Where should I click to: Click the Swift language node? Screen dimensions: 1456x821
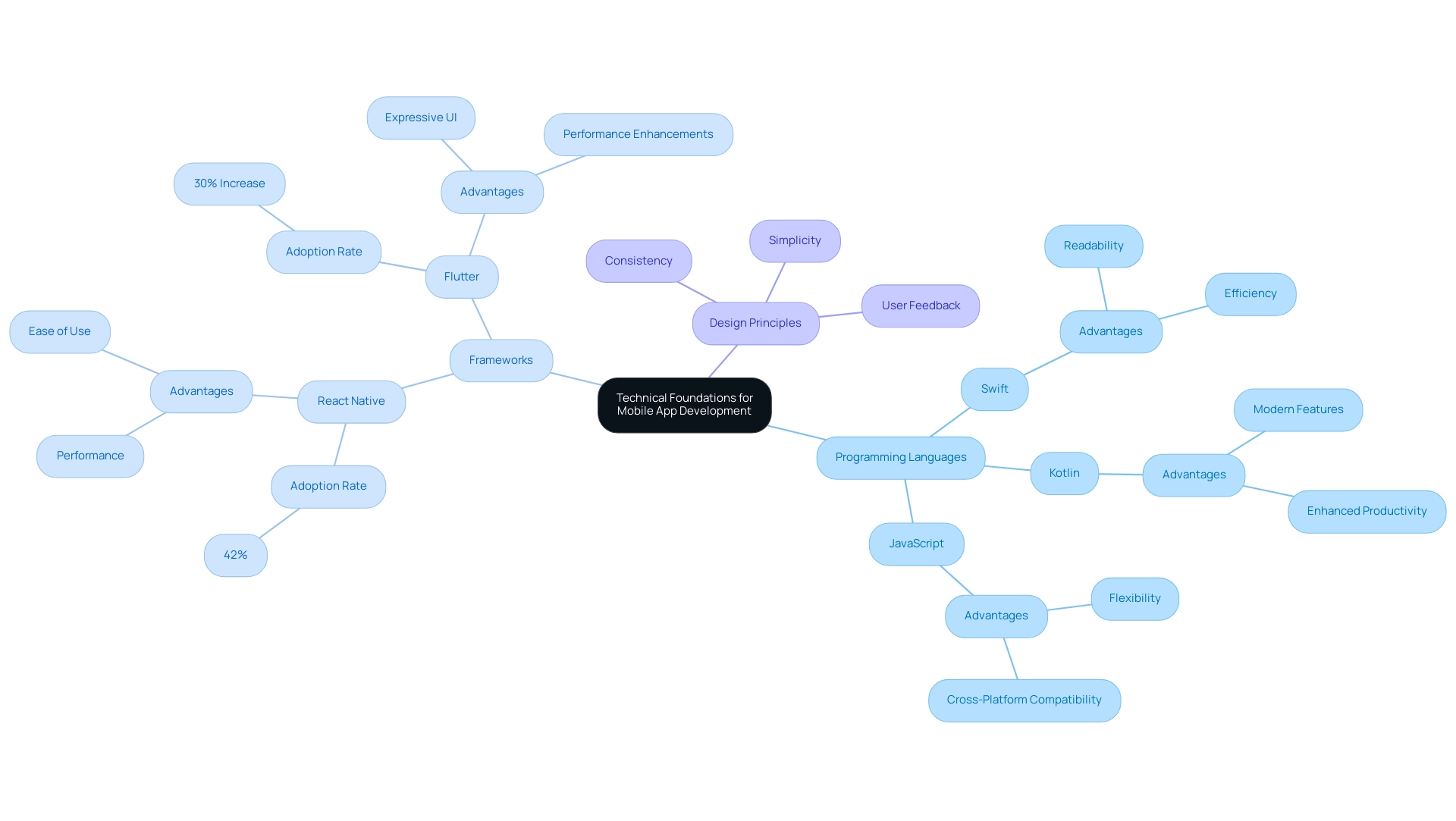[994, 389]
